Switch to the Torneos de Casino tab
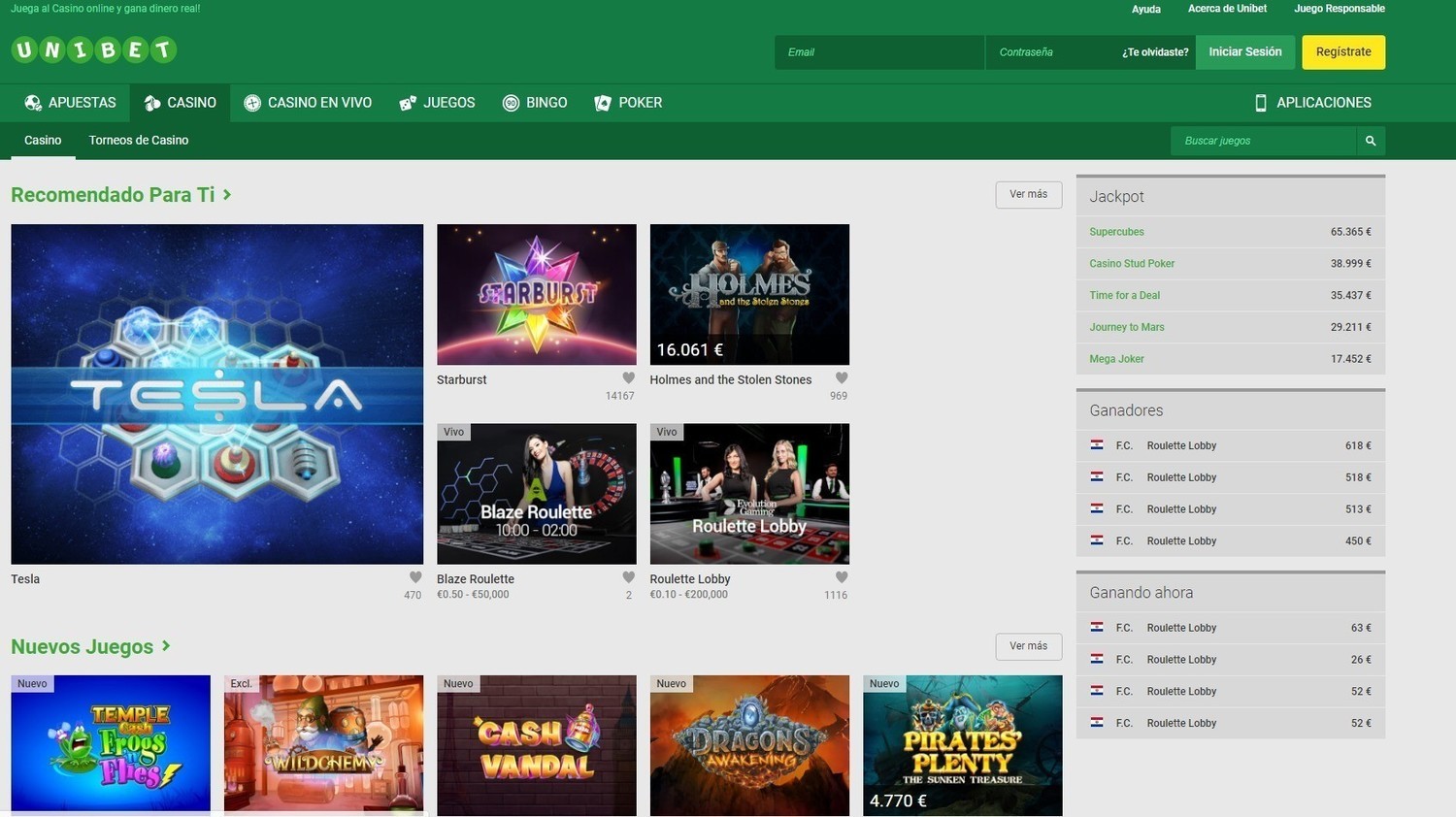Screen dimensions: 1456x817 (138, 140)
